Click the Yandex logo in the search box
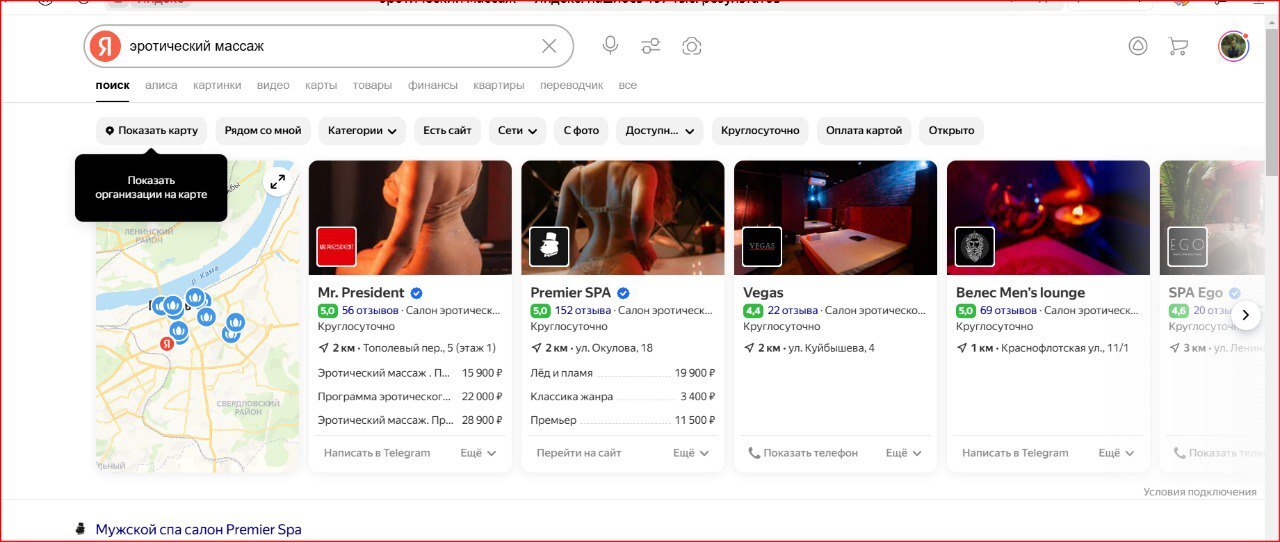This screenshot has width=1280, height=542. 105,46
